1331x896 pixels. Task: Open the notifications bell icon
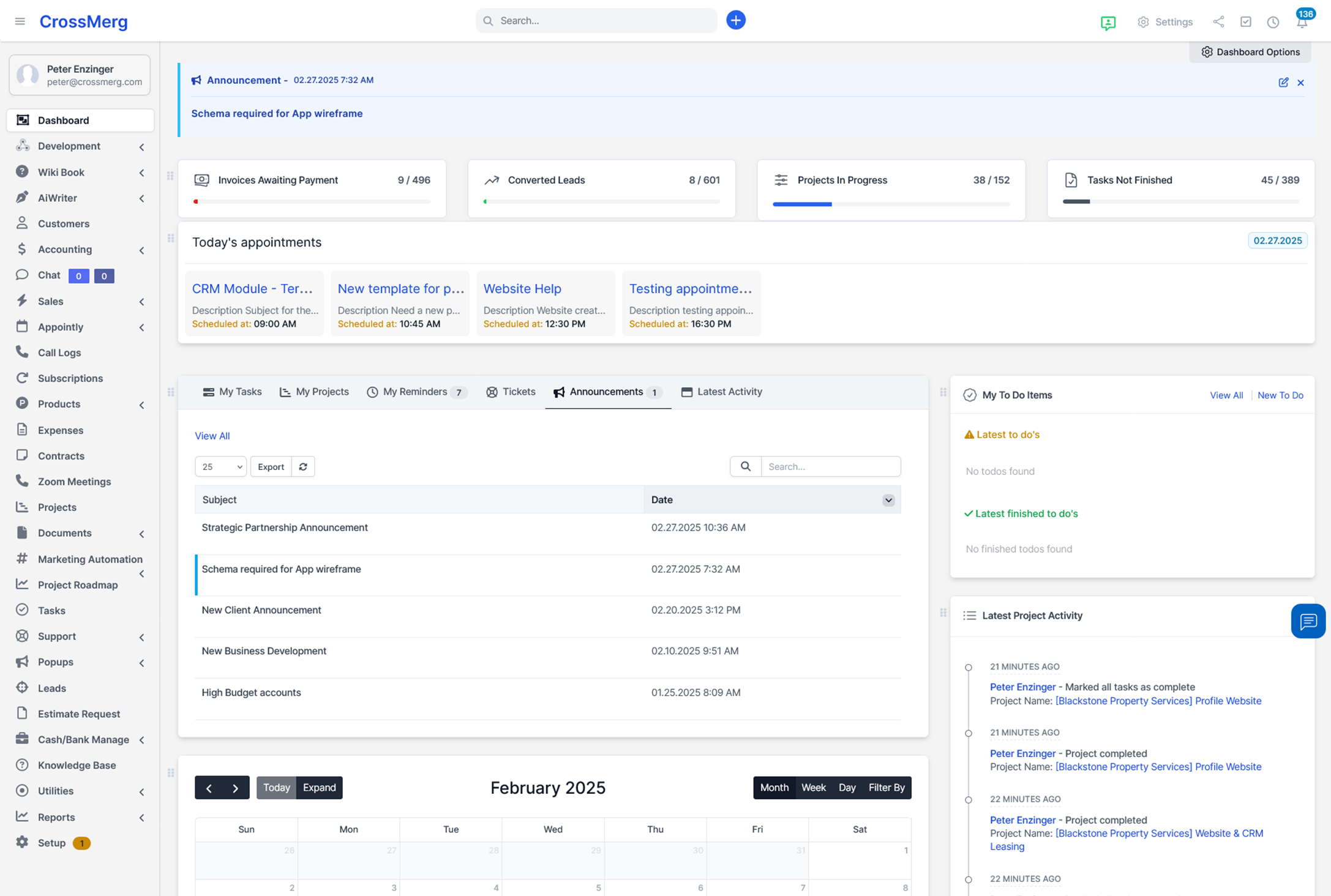tap(1302, 22)
